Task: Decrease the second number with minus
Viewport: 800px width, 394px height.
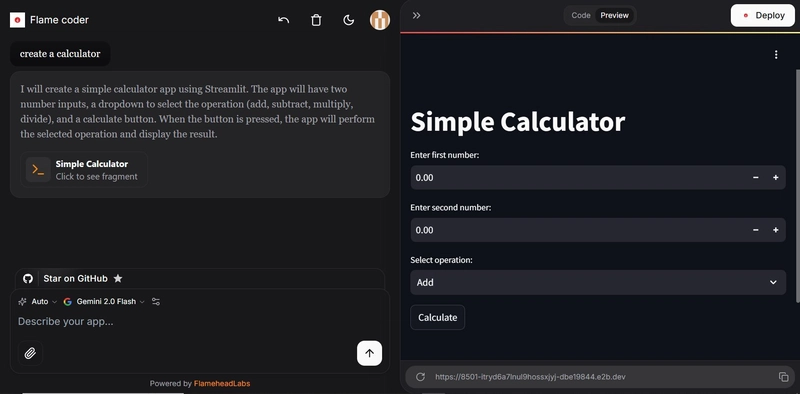Action: point(756,230)
